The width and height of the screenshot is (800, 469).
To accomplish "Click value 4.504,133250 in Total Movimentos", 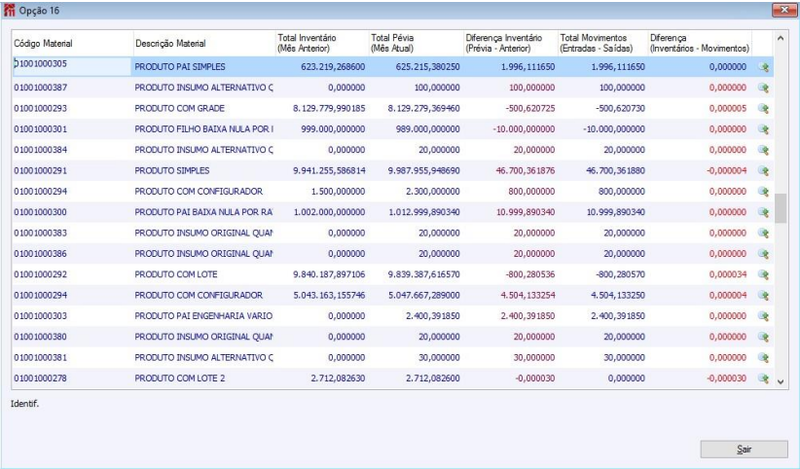I will point(617,295).
